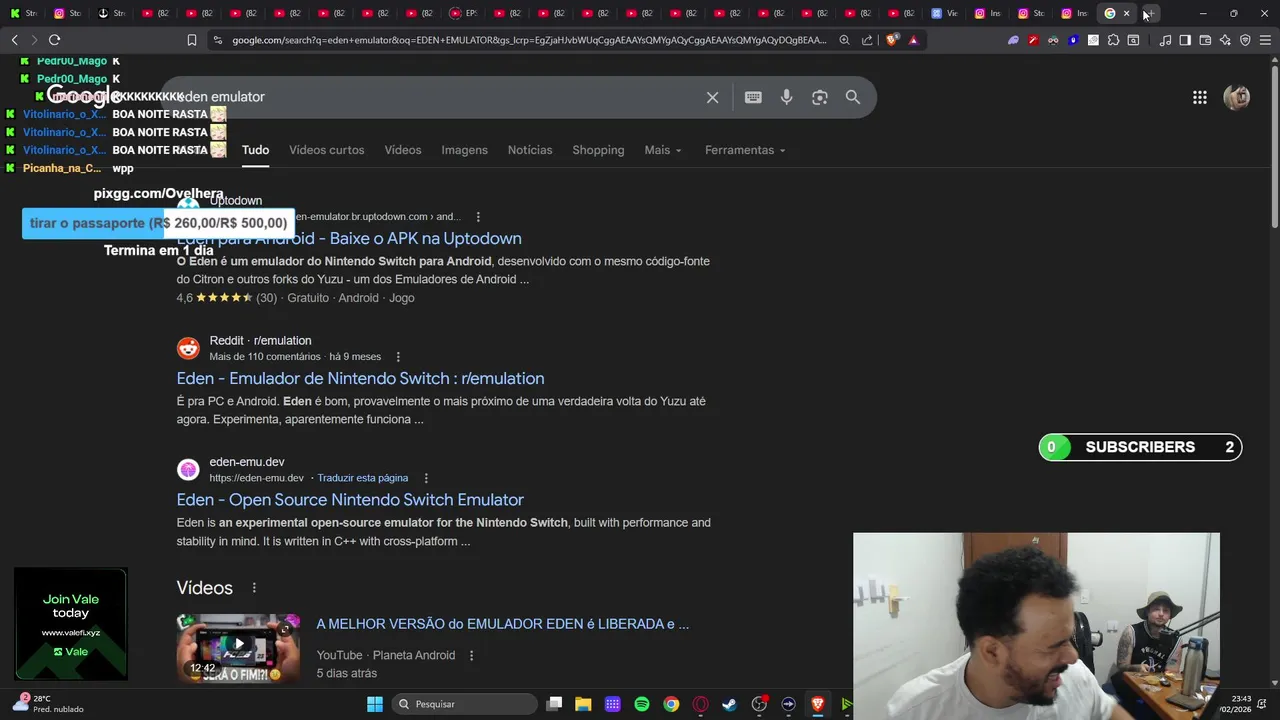Open 'Eden - Emulador de Nintendo Switch' Reddit link
This screenshot has height=720, width=1280.
tap(360, 378)
